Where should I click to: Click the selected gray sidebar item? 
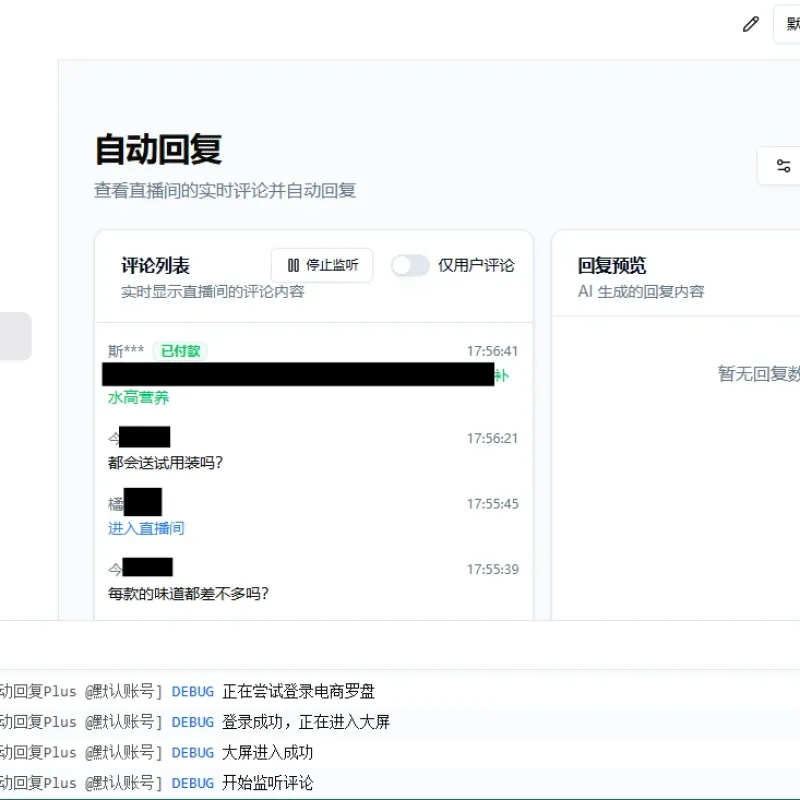pyautogui.click(x=15, y=336)
